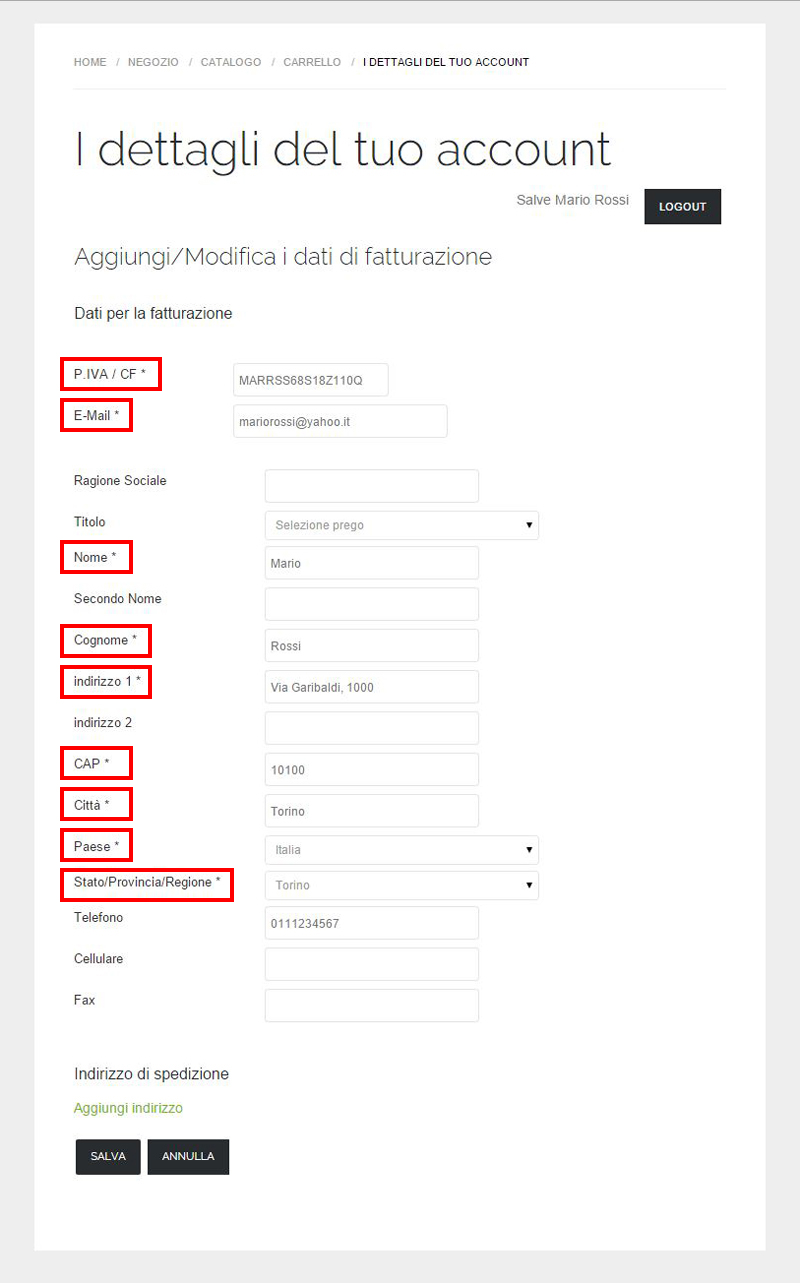Go to HOME in the breadcrumb
Image resolution: width=800 pixels, height=1283 pixels.
pos(90,62)
